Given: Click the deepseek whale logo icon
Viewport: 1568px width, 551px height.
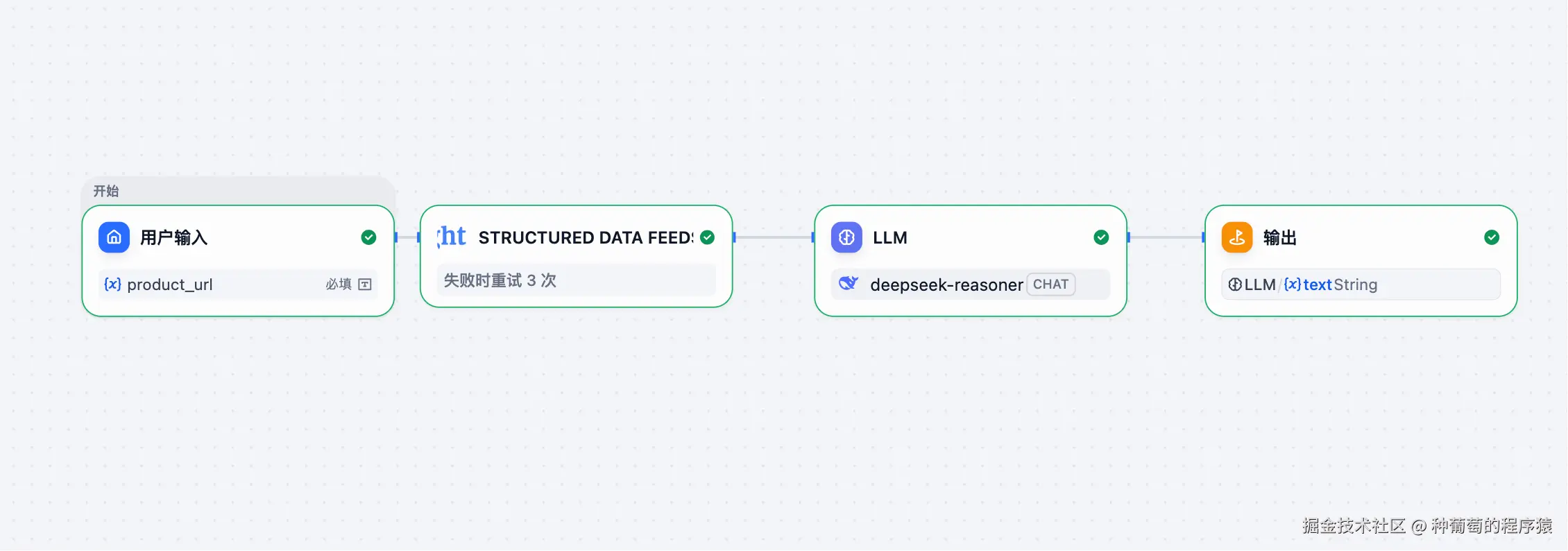Looking at the screenshot, I should [x=849, y=284].
